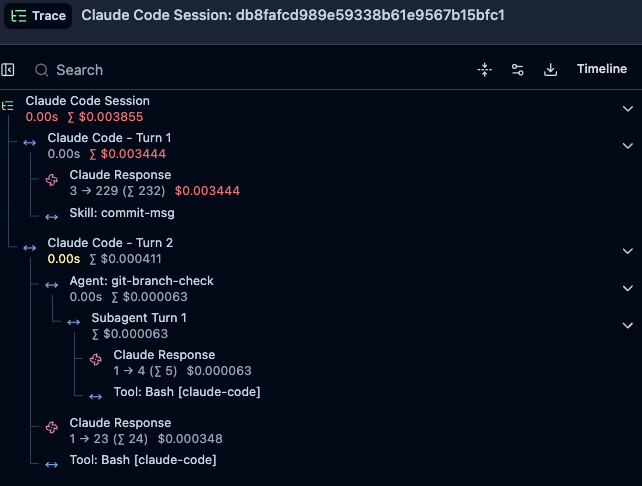Viewport: 642px width, 486px height.
Task: Click the Trace badge icon
Action: (x=18, y=16)
